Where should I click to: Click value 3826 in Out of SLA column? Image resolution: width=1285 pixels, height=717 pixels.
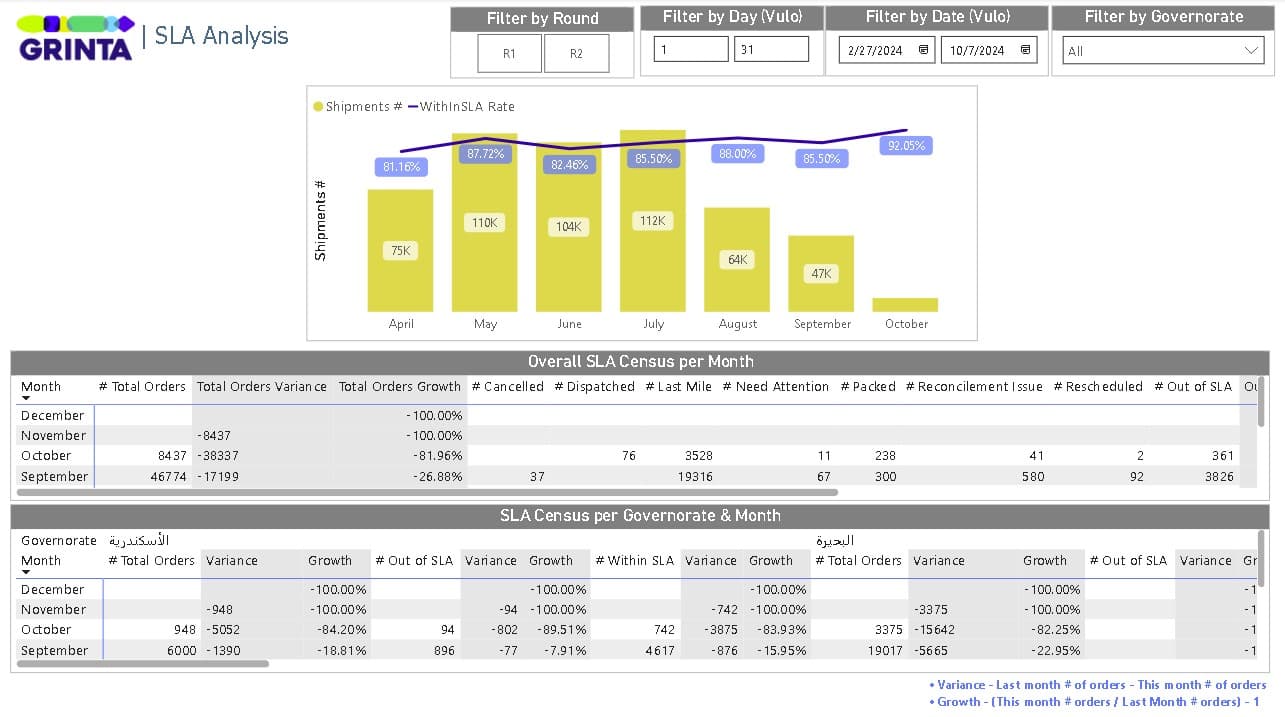[x=1219, y=477]
